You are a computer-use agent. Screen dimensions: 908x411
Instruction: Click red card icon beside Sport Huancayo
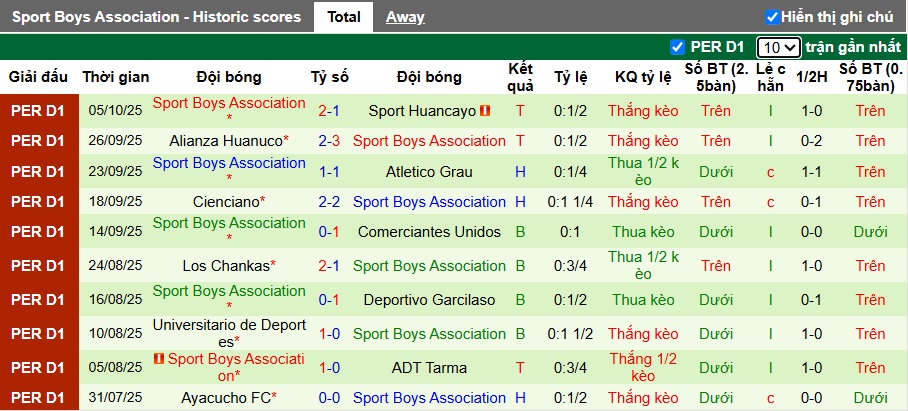tap(485, 111)
